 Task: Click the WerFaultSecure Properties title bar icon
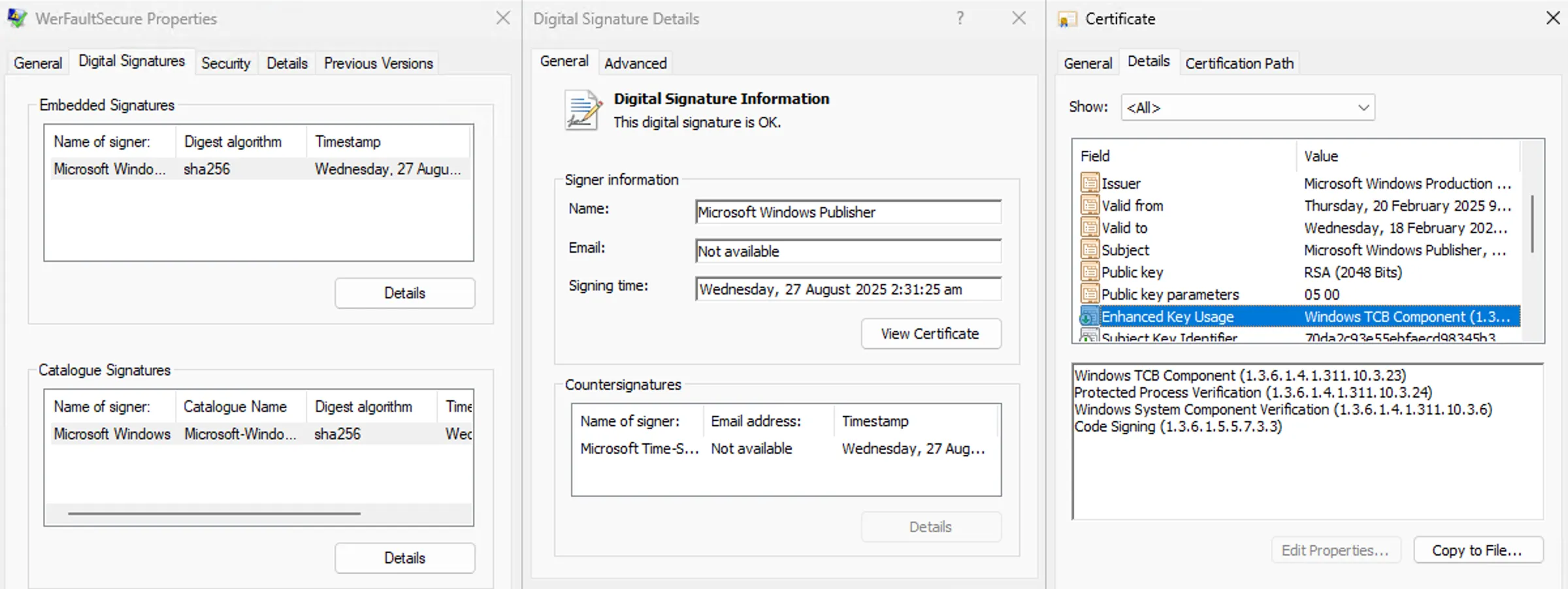(x=17, y=18)
